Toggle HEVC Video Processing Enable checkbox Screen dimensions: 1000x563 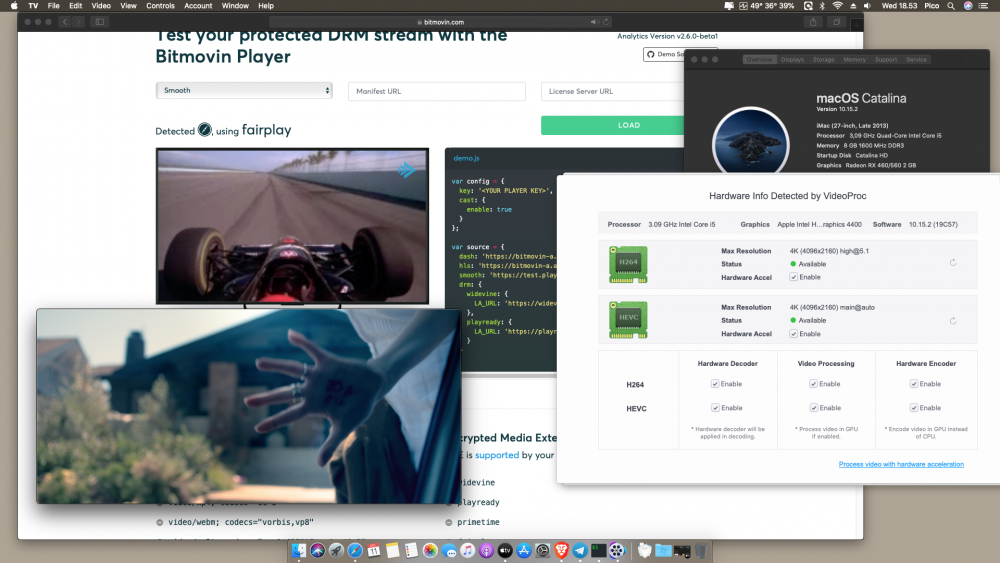[813, 408]
